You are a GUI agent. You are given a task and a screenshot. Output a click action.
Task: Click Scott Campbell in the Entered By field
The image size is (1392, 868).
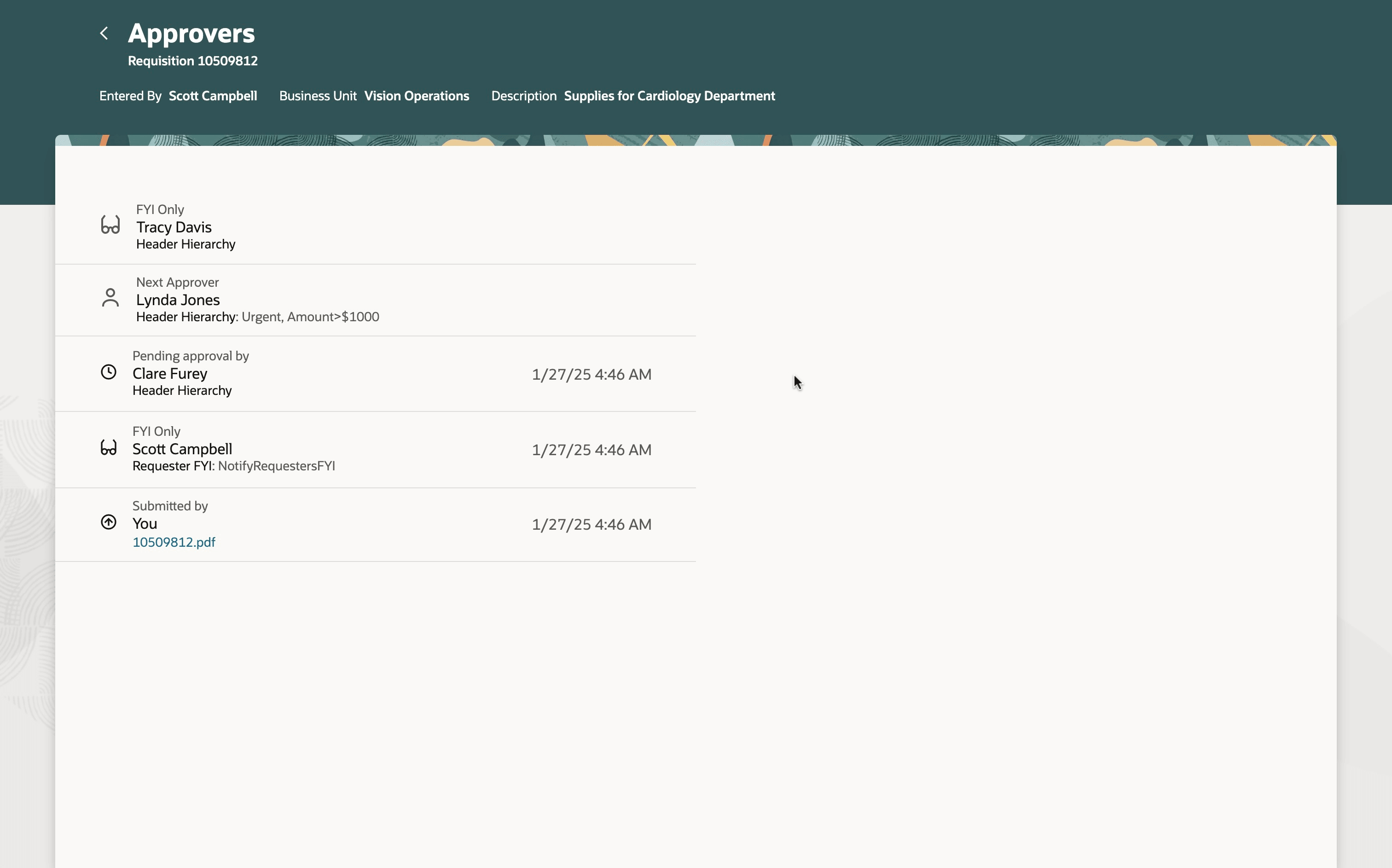pos(212,95)
